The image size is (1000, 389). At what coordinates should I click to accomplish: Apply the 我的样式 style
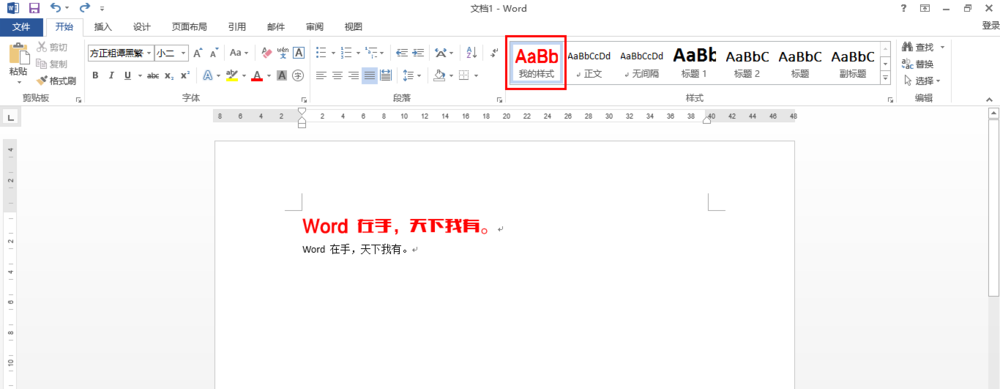tap(536, 62)
